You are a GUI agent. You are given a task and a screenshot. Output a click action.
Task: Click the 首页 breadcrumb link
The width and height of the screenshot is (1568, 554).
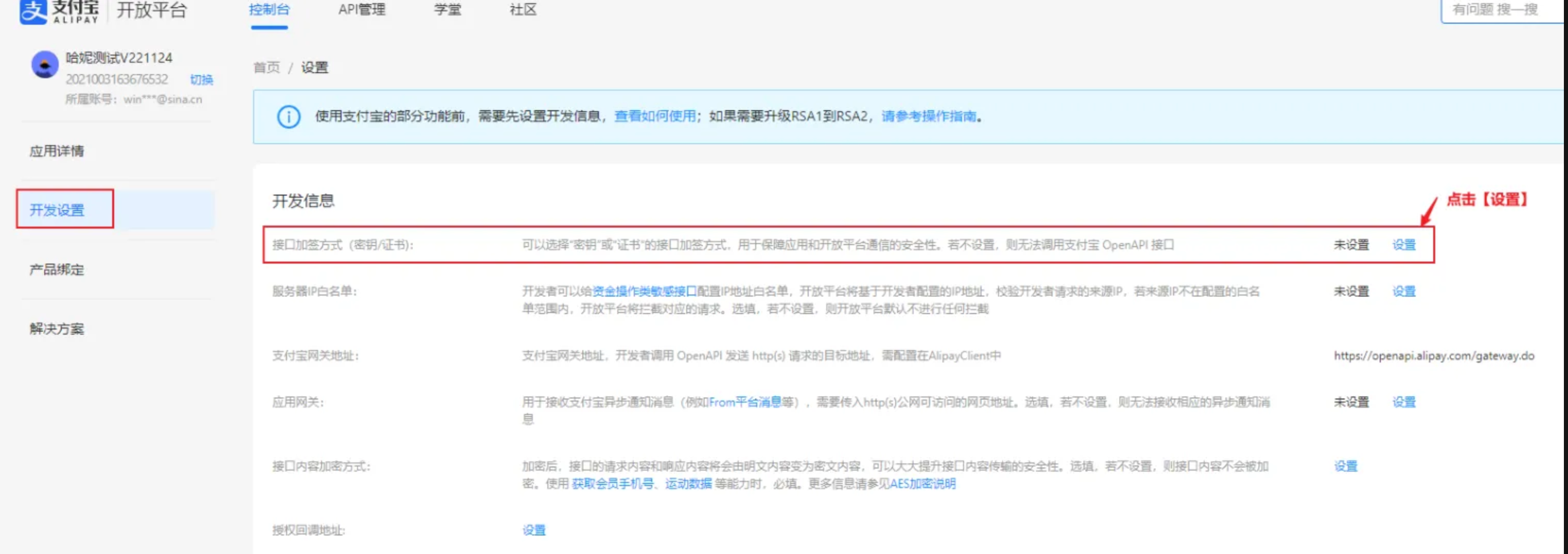tap(266, 67)
